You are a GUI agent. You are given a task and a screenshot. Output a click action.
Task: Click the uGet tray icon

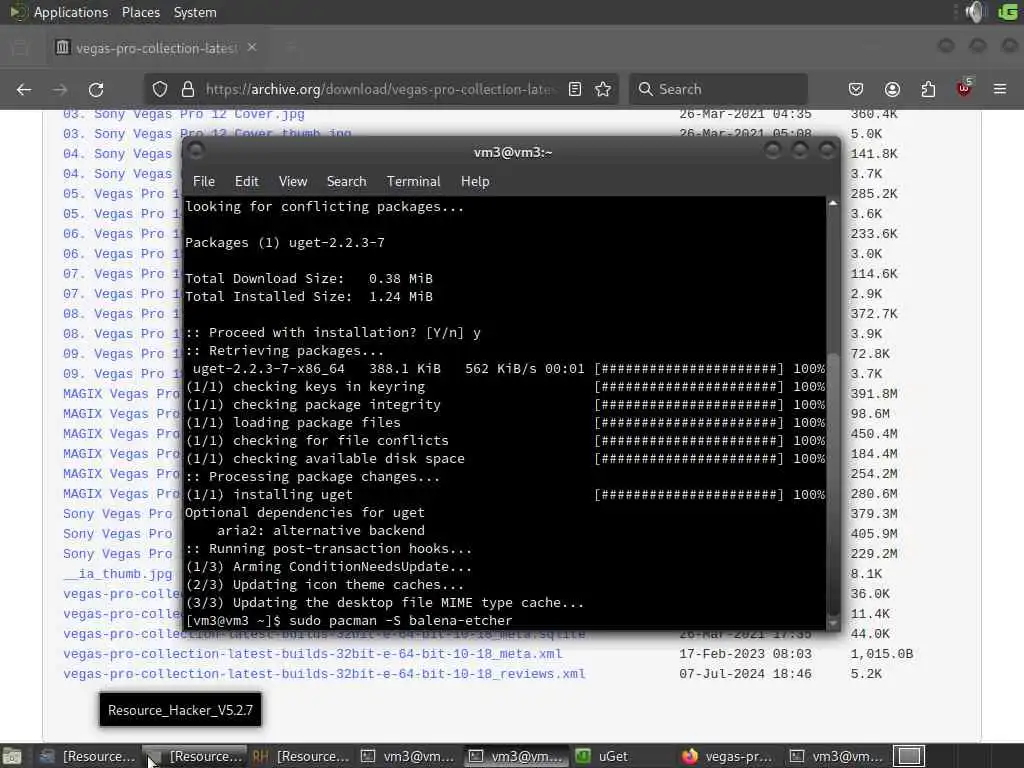[1008, 12]
